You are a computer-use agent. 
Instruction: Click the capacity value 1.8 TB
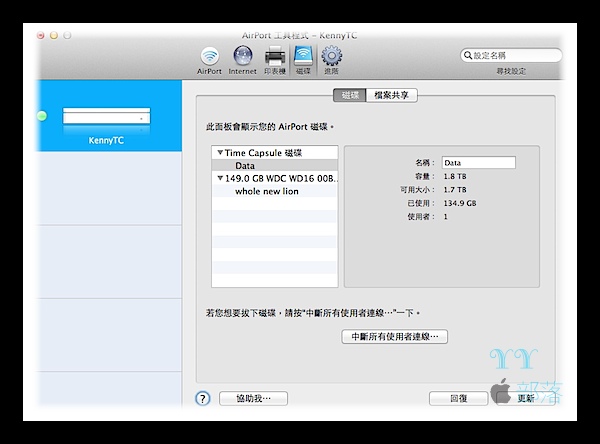click(455, 176)
